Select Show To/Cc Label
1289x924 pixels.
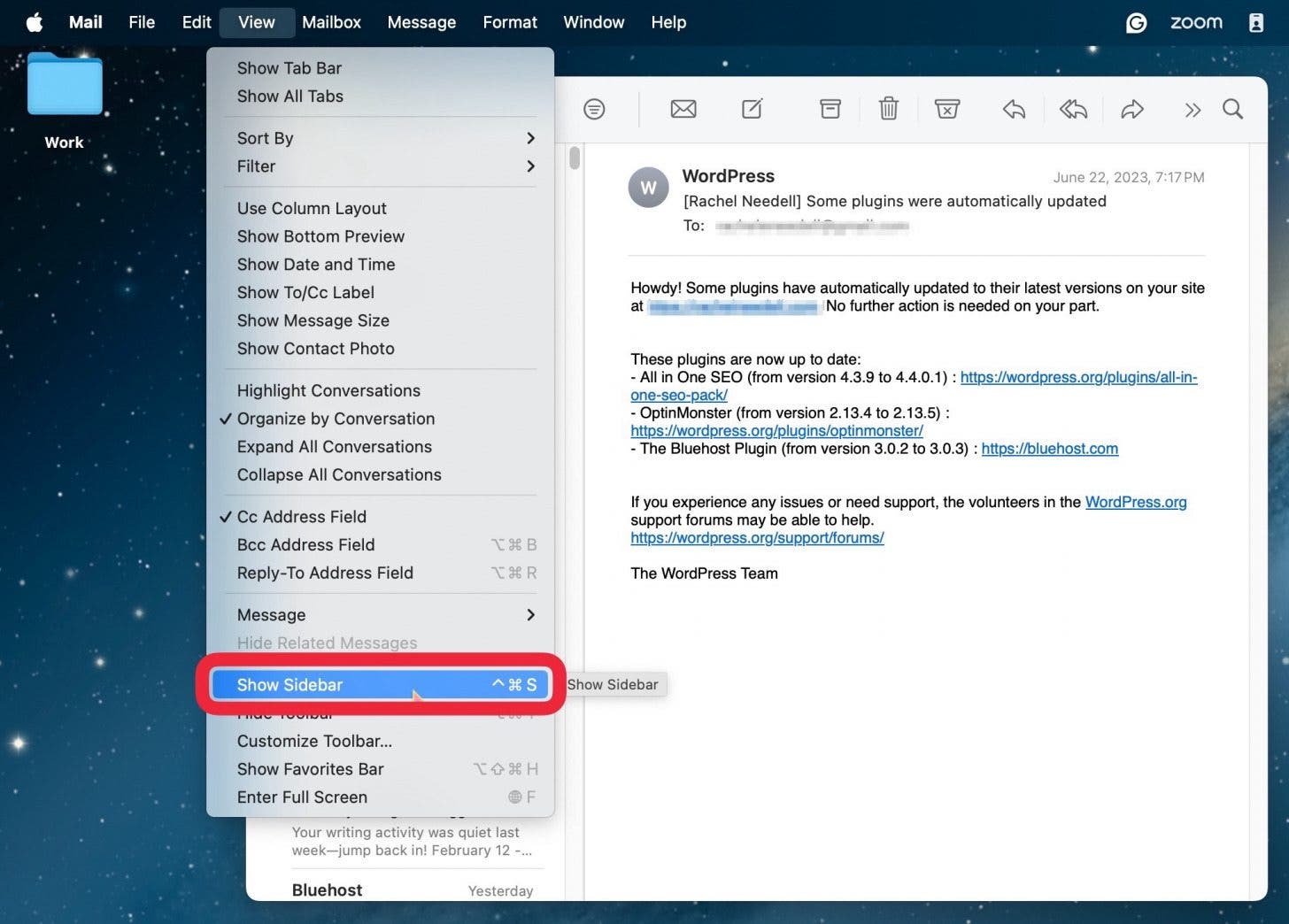(381, 292)
